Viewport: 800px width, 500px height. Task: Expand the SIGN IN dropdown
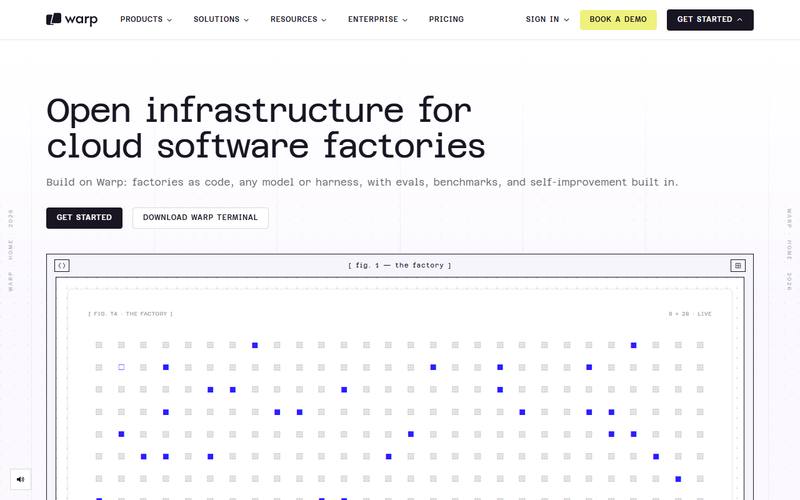click(547, 19)
